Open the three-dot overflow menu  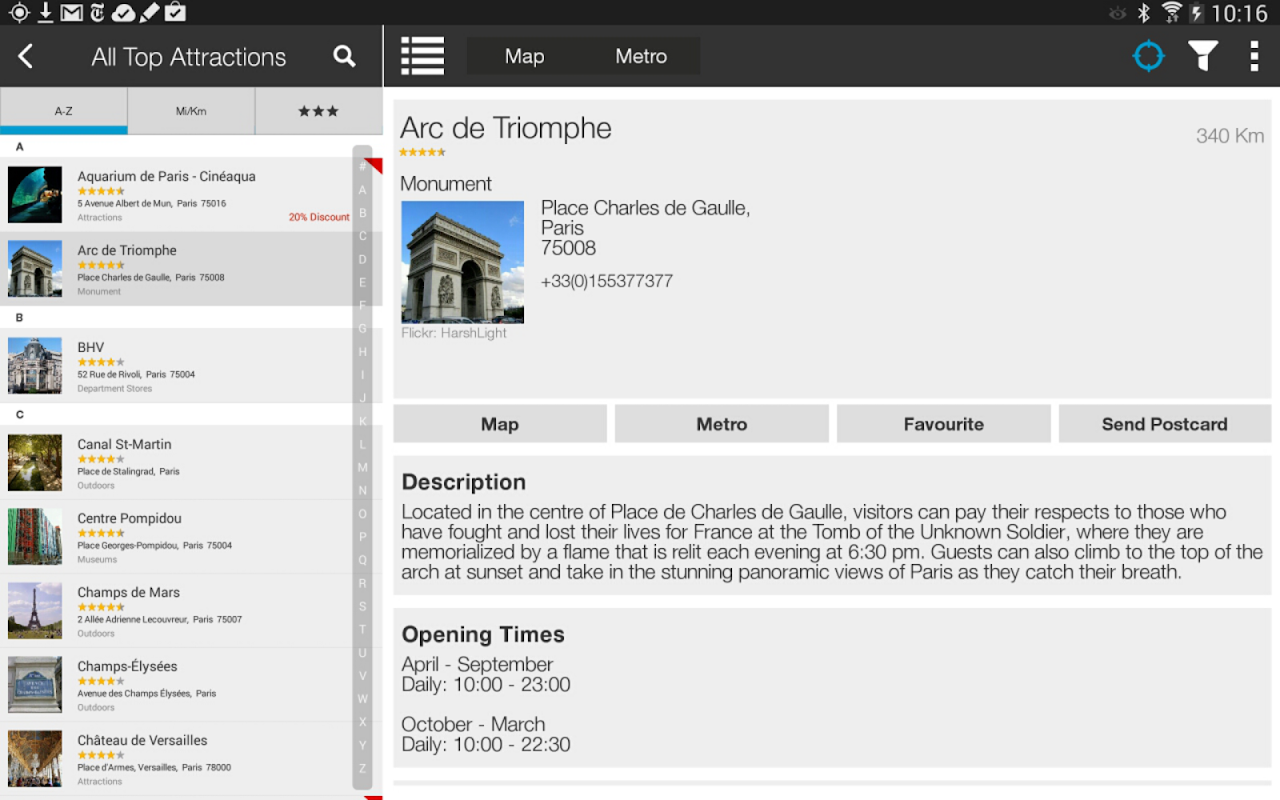coord(1254,56)
